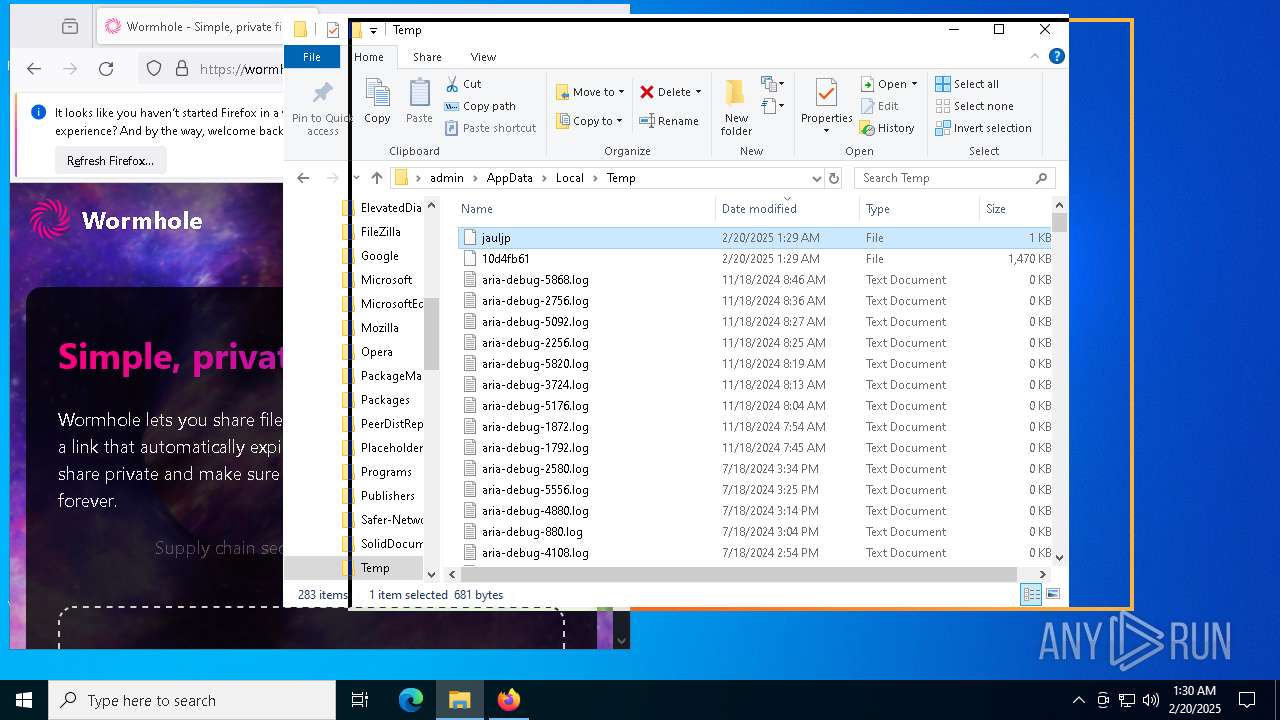This screenshot has height=720, width=1280.
Task: Select aria-debug-5868.log file
Action: click(x=755, y=280)
